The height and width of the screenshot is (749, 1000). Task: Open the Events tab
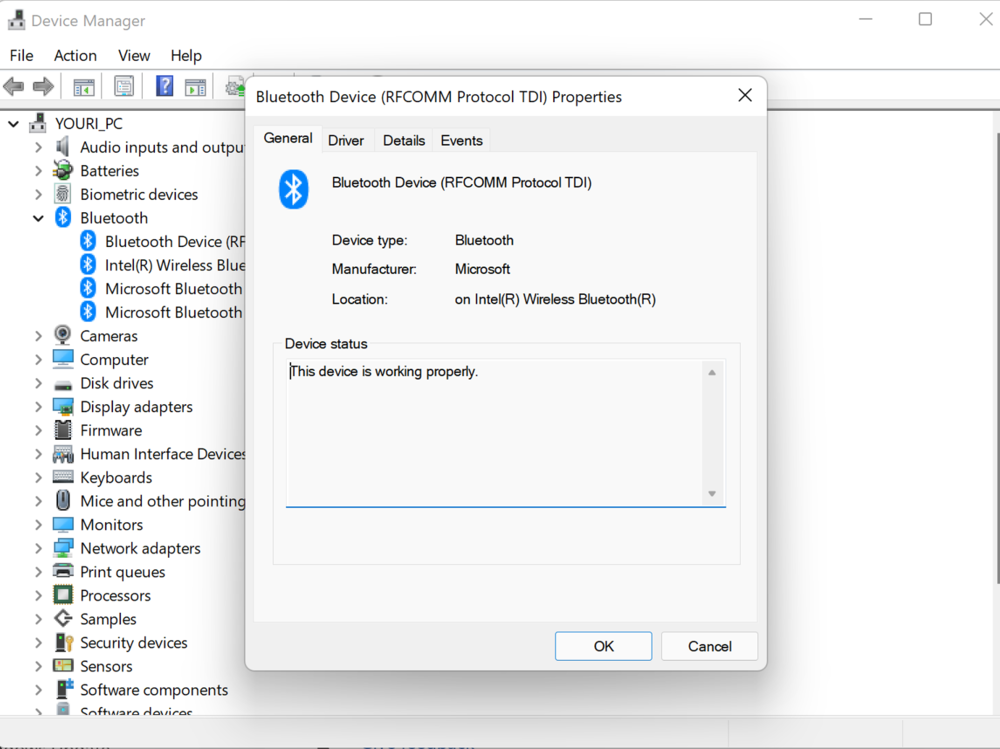click(x=461, y=141)
